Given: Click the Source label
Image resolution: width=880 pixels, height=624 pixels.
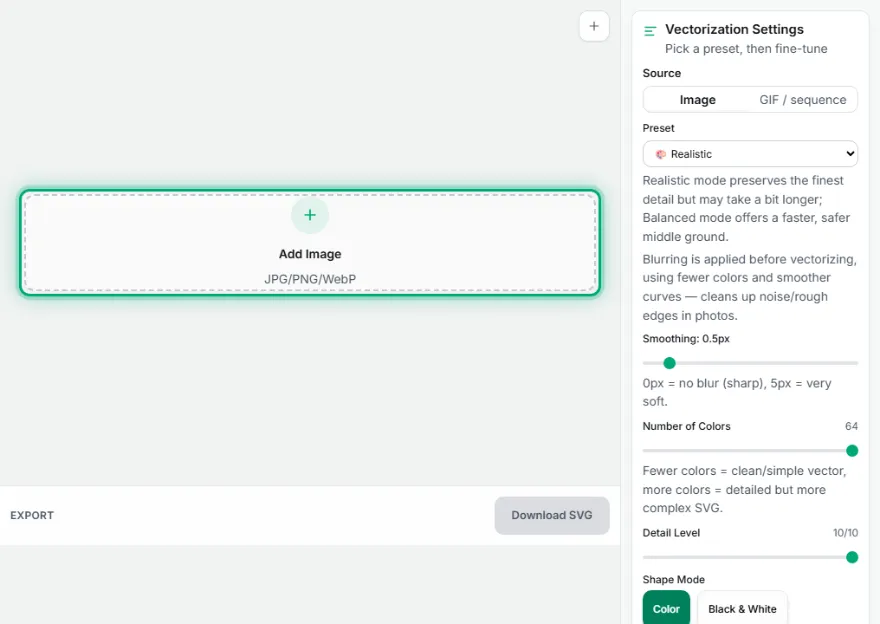Looking at the screenshot, I should (662, 73).
